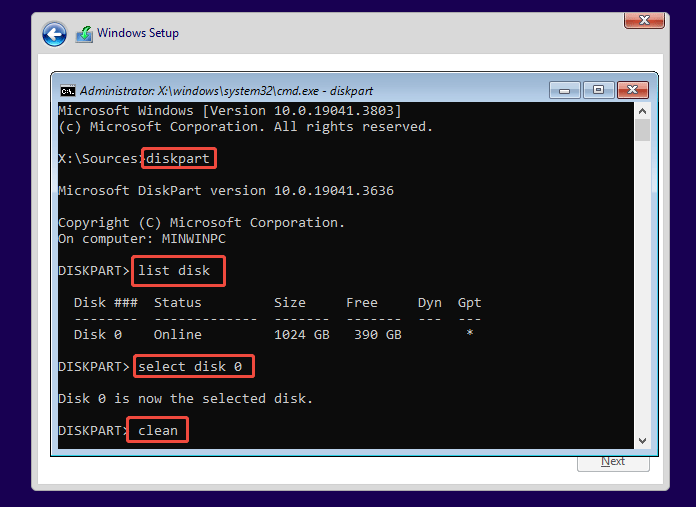
Task: Click the 'select disk 0' command text
Action: (190, 366)
